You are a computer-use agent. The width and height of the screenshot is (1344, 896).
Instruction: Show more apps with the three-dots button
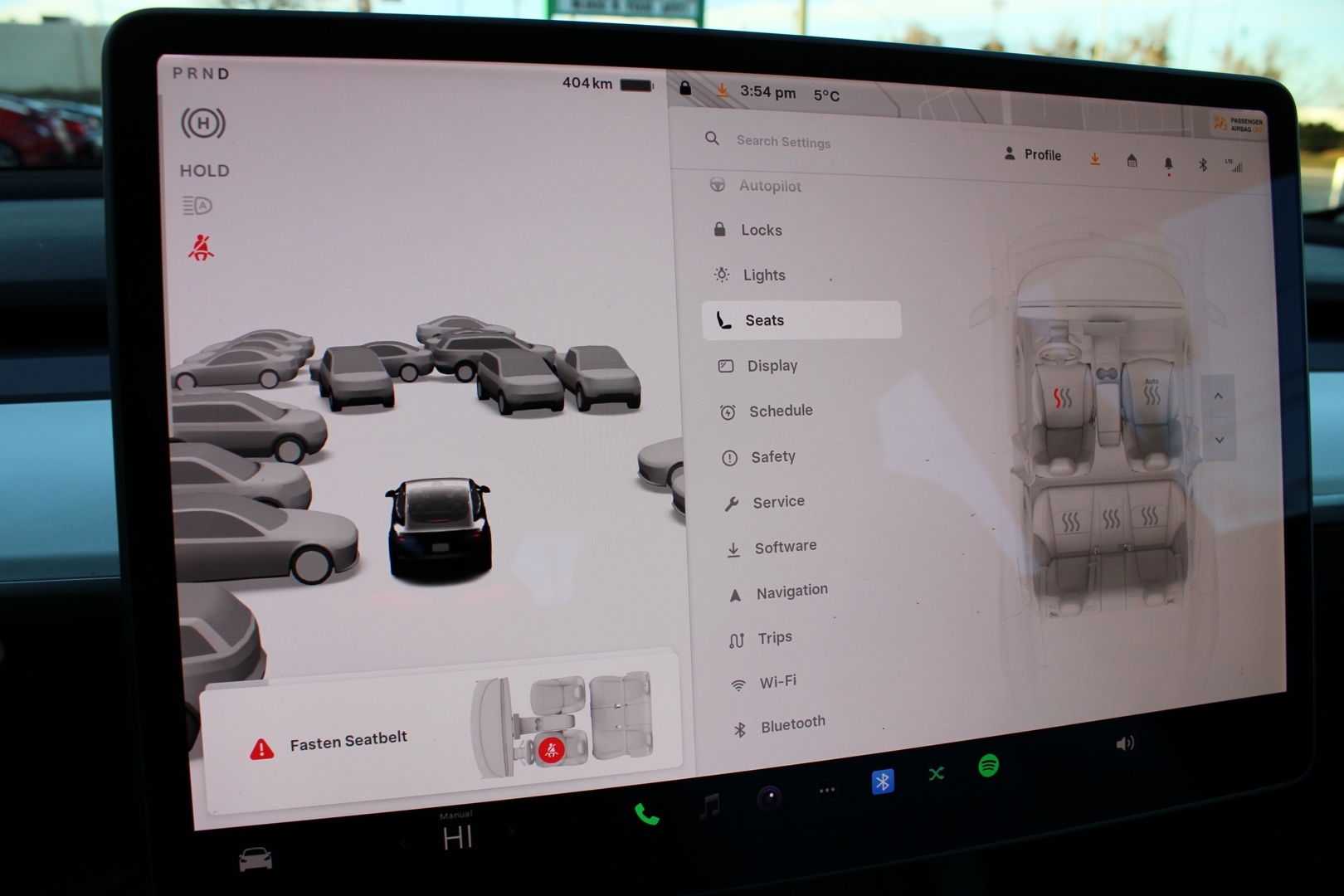pos(827,791)
